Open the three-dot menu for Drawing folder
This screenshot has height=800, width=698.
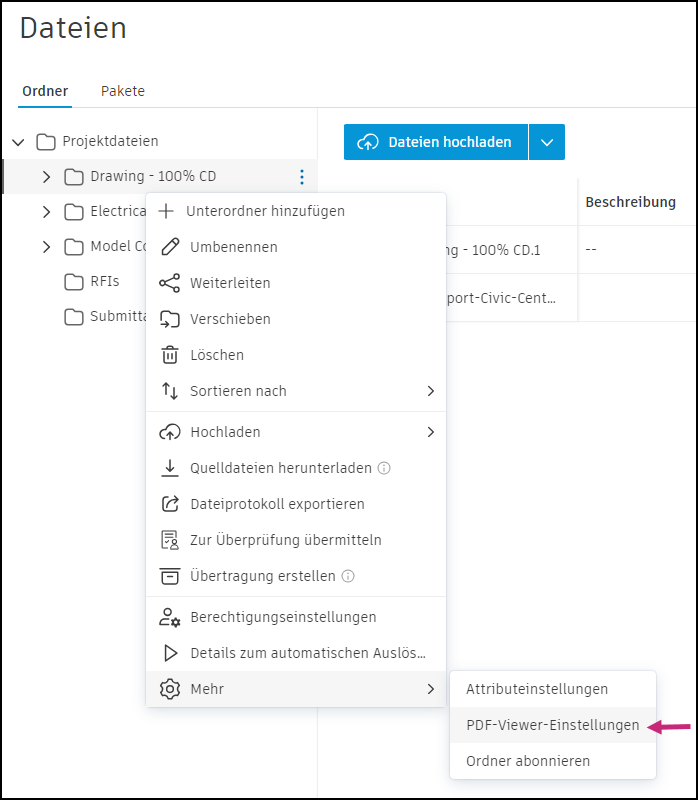click(x=301, y=177)
